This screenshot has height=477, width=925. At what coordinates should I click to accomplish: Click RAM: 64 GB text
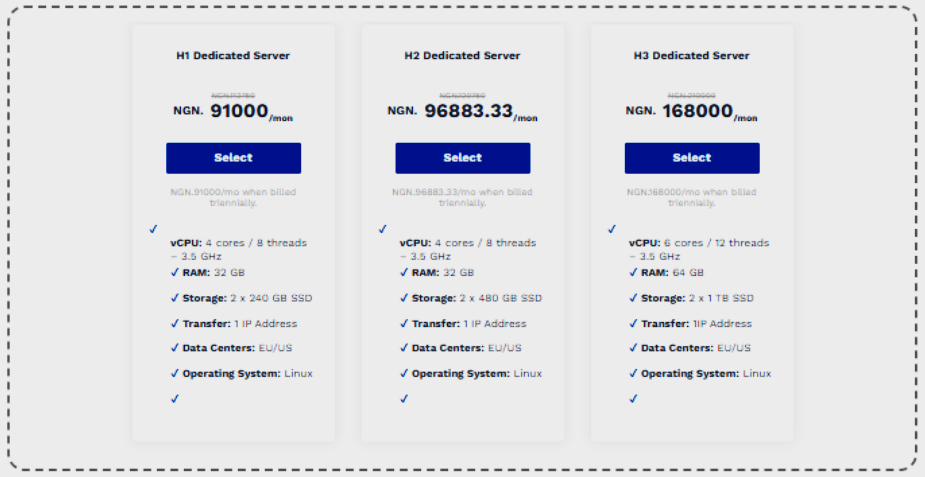(x=673, y=272)
